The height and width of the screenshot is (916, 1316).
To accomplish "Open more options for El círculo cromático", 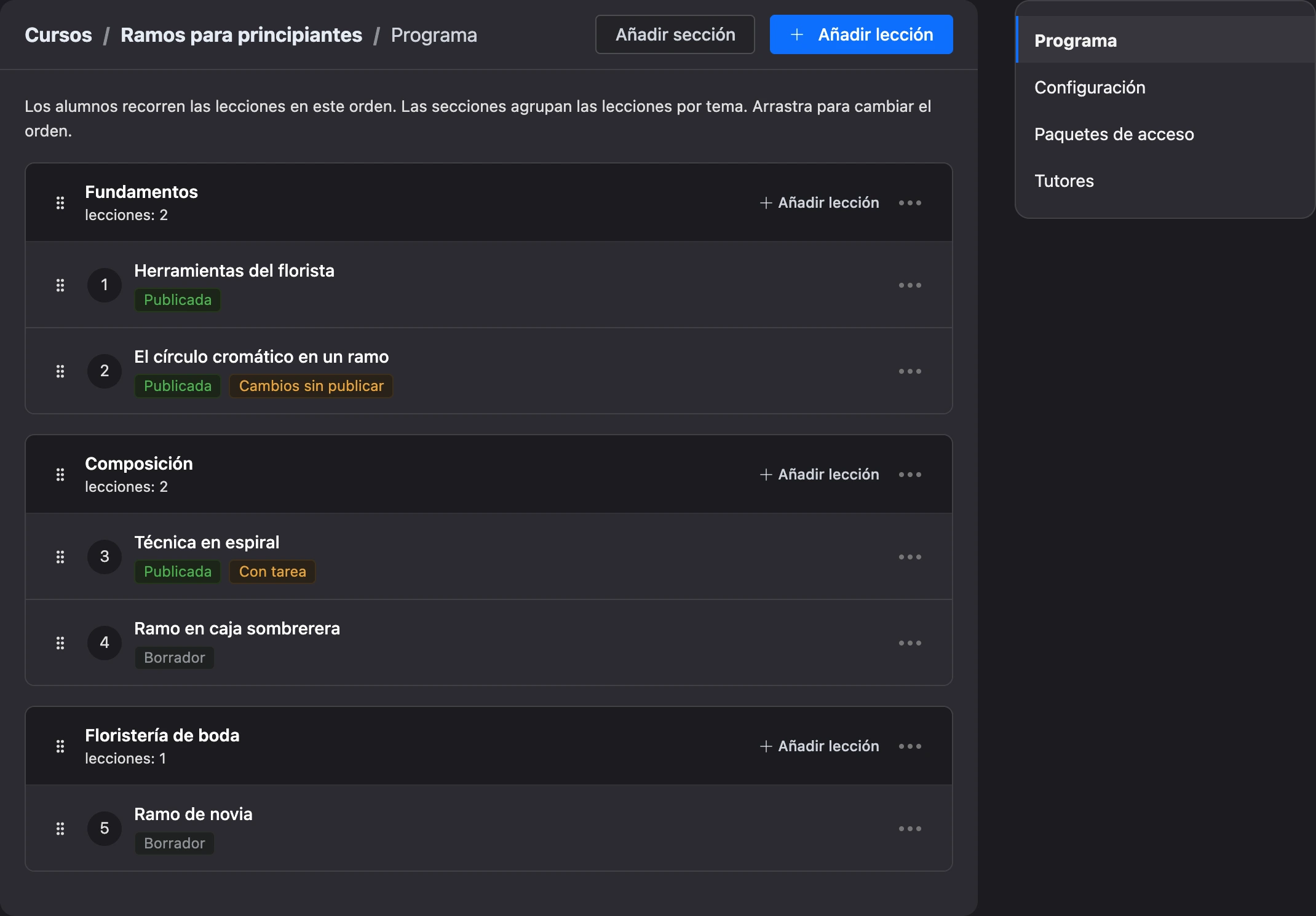I will tap(910, 371).
